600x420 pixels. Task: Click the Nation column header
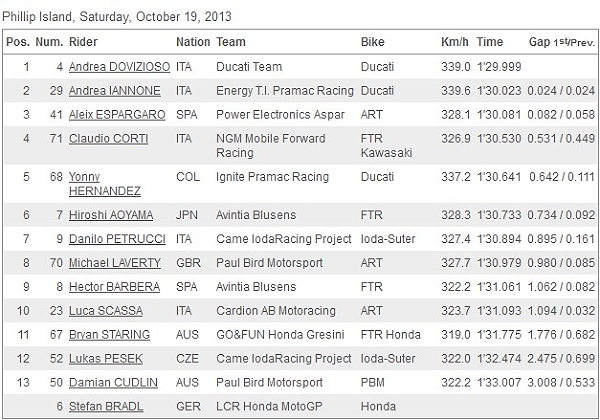(x=193, y=43)
